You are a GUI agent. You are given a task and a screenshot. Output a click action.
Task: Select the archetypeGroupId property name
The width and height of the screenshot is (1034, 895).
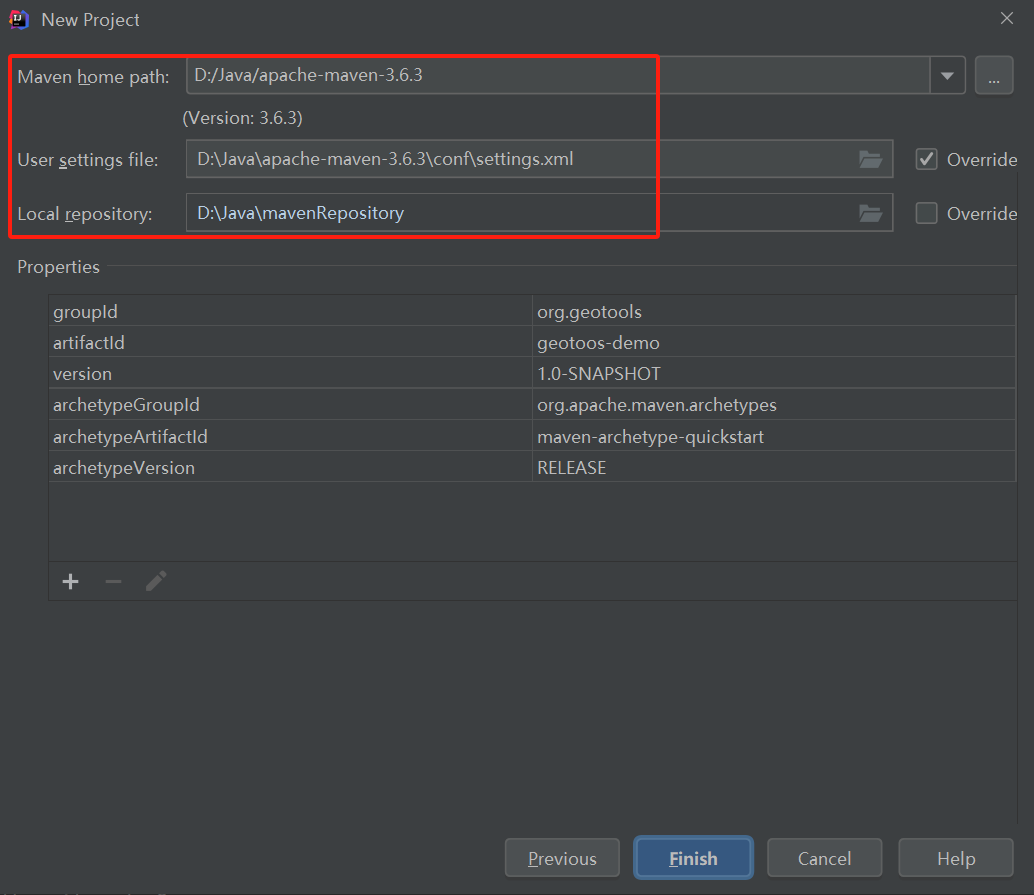[x=126, y=405]
